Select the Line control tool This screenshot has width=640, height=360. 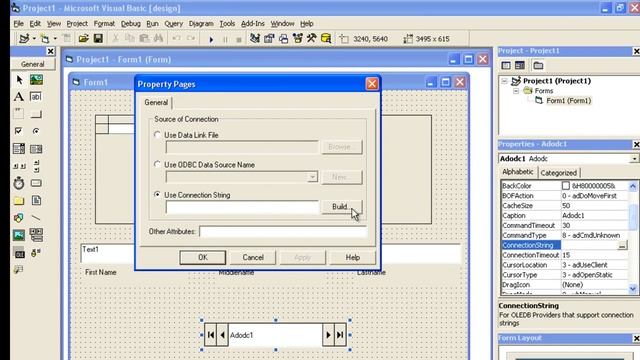(36, 218)
